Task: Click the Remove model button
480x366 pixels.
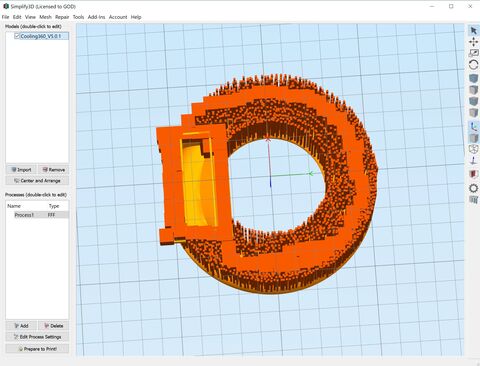Action: pos(53,170)
